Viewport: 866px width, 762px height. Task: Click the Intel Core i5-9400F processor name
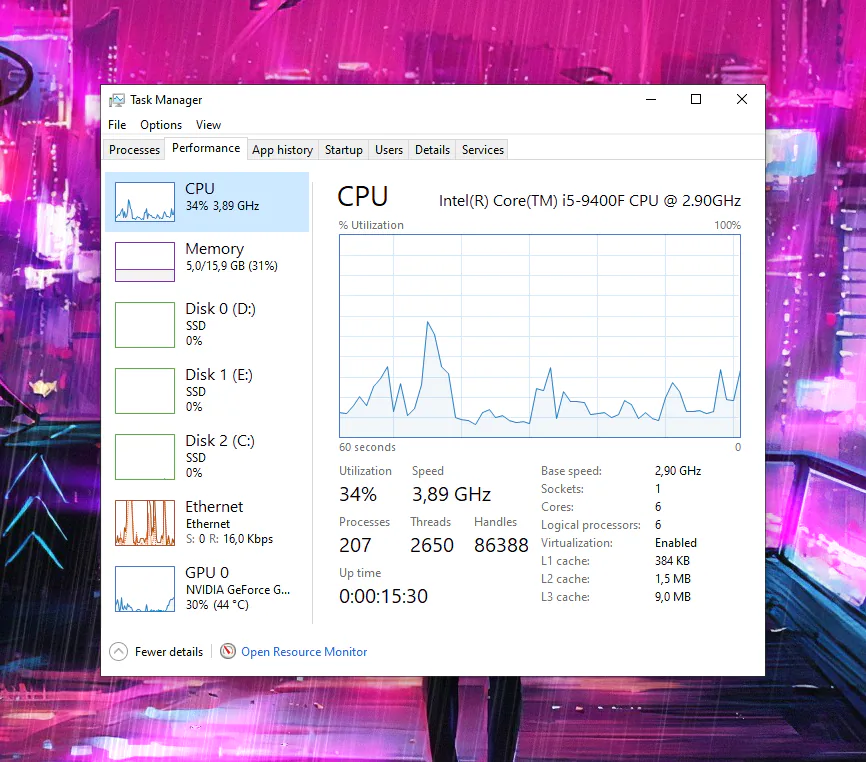[x=589, y=200]
